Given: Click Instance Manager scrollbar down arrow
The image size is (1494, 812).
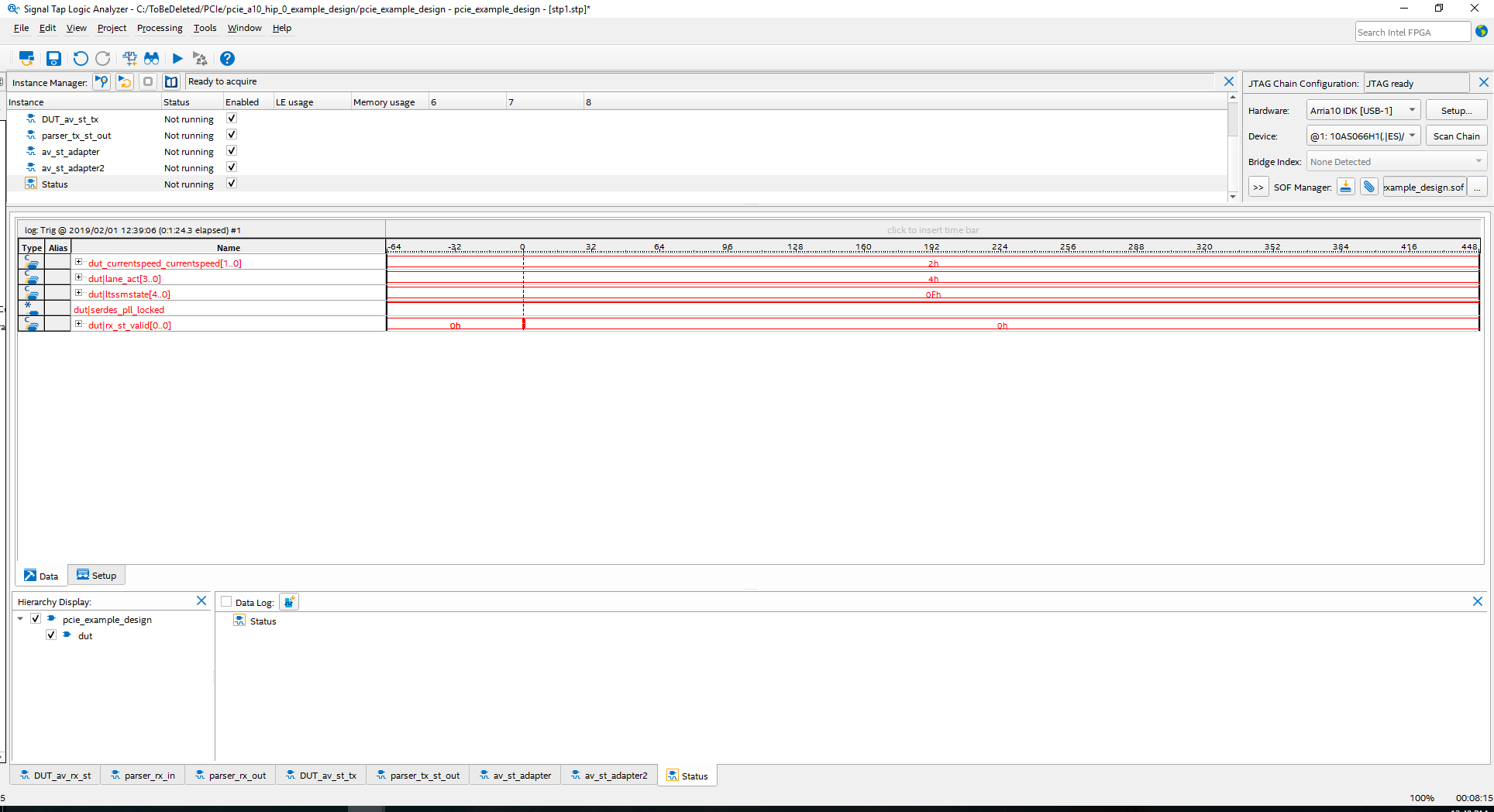Looking at the screenshot, I should [x=1233, y=197].
